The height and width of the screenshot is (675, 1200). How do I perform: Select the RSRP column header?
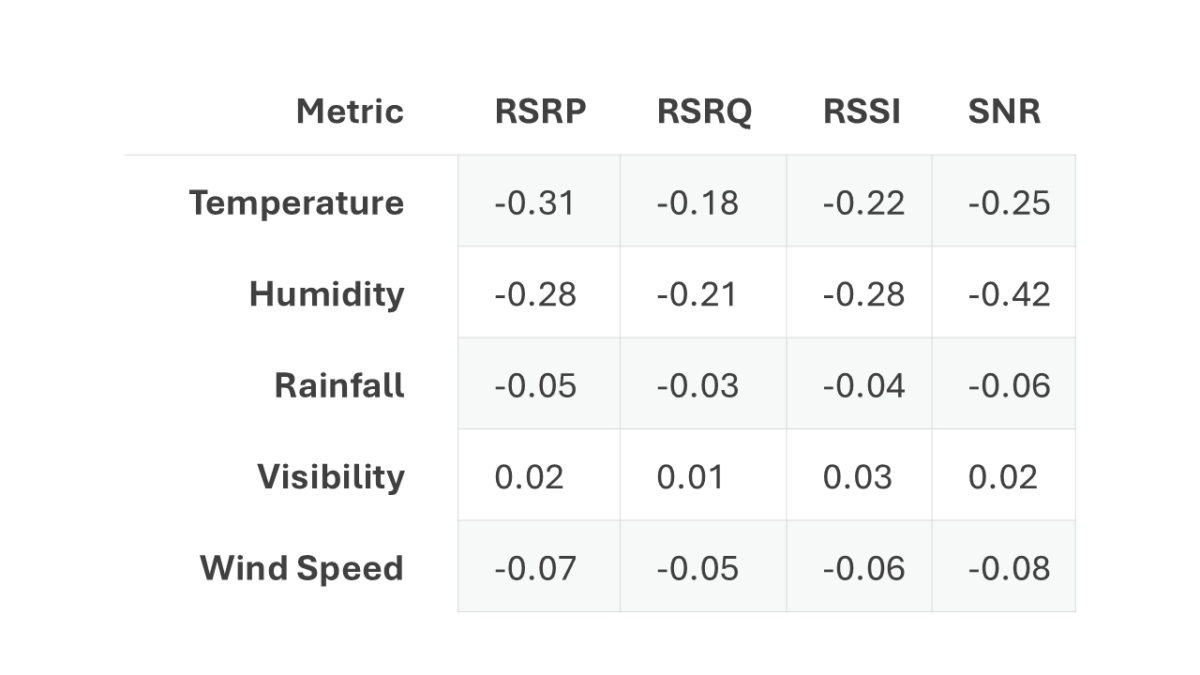pyautogui.click(x=540, y=111)
